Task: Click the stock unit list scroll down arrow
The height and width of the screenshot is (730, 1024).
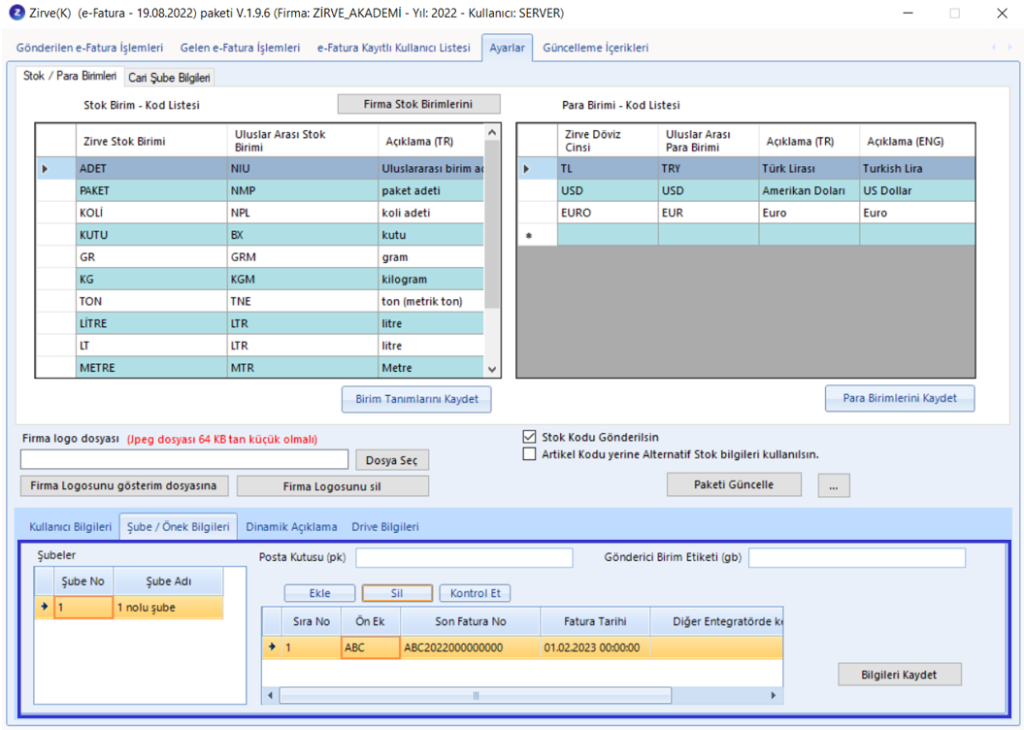Action: point(492,369)
